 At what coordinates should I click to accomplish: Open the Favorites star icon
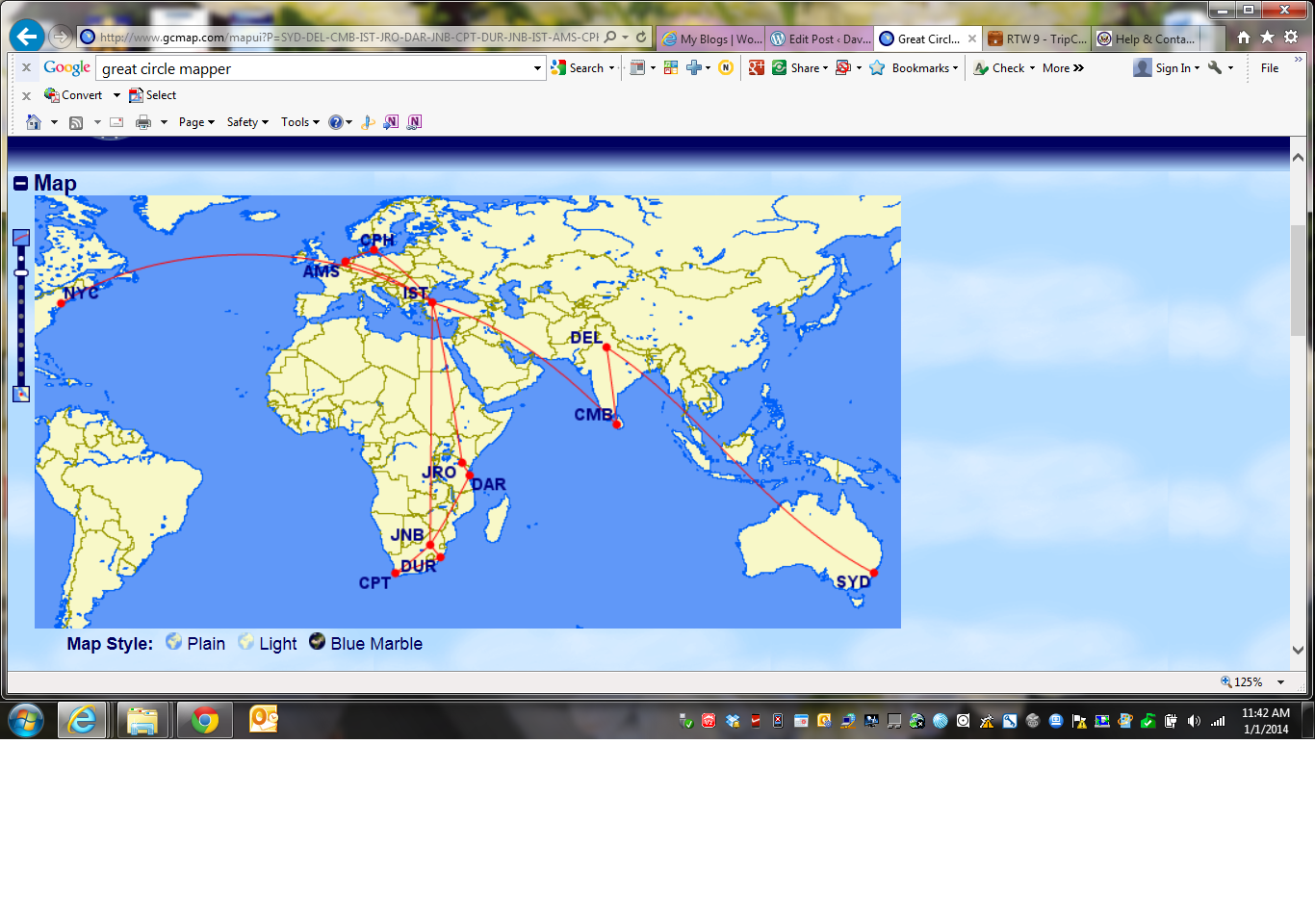(1267, 37)
